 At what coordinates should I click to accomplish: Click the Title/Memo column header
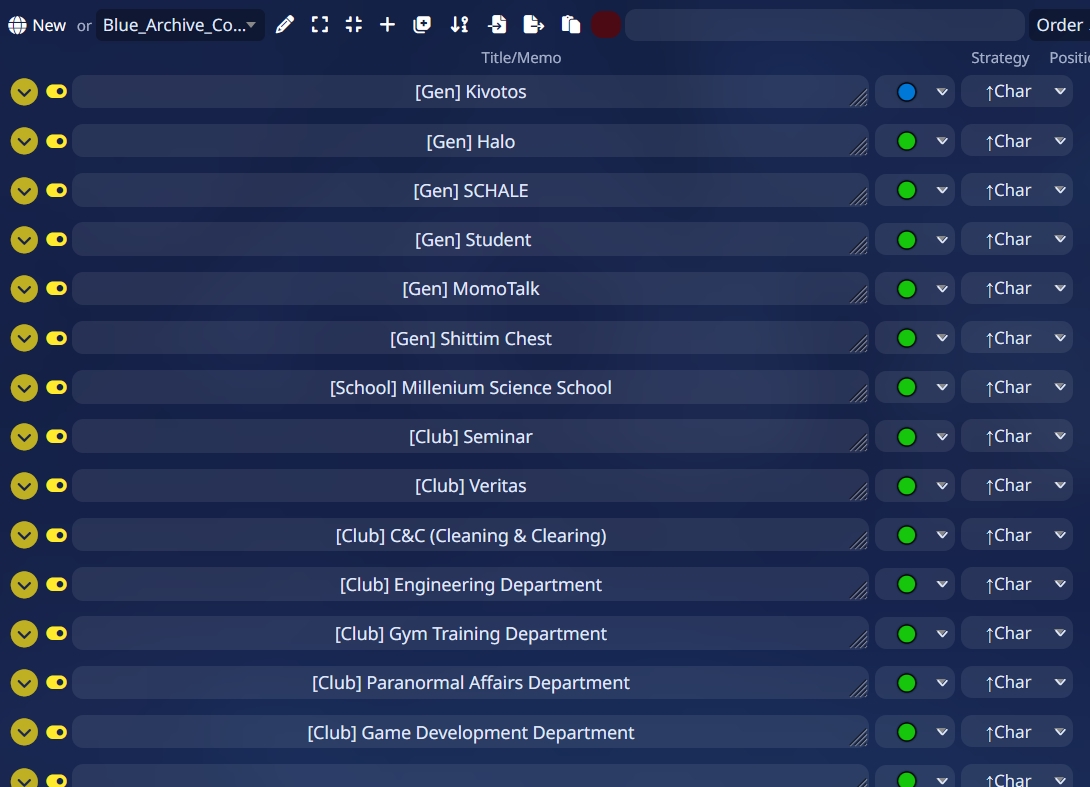[x=521, y=58]
